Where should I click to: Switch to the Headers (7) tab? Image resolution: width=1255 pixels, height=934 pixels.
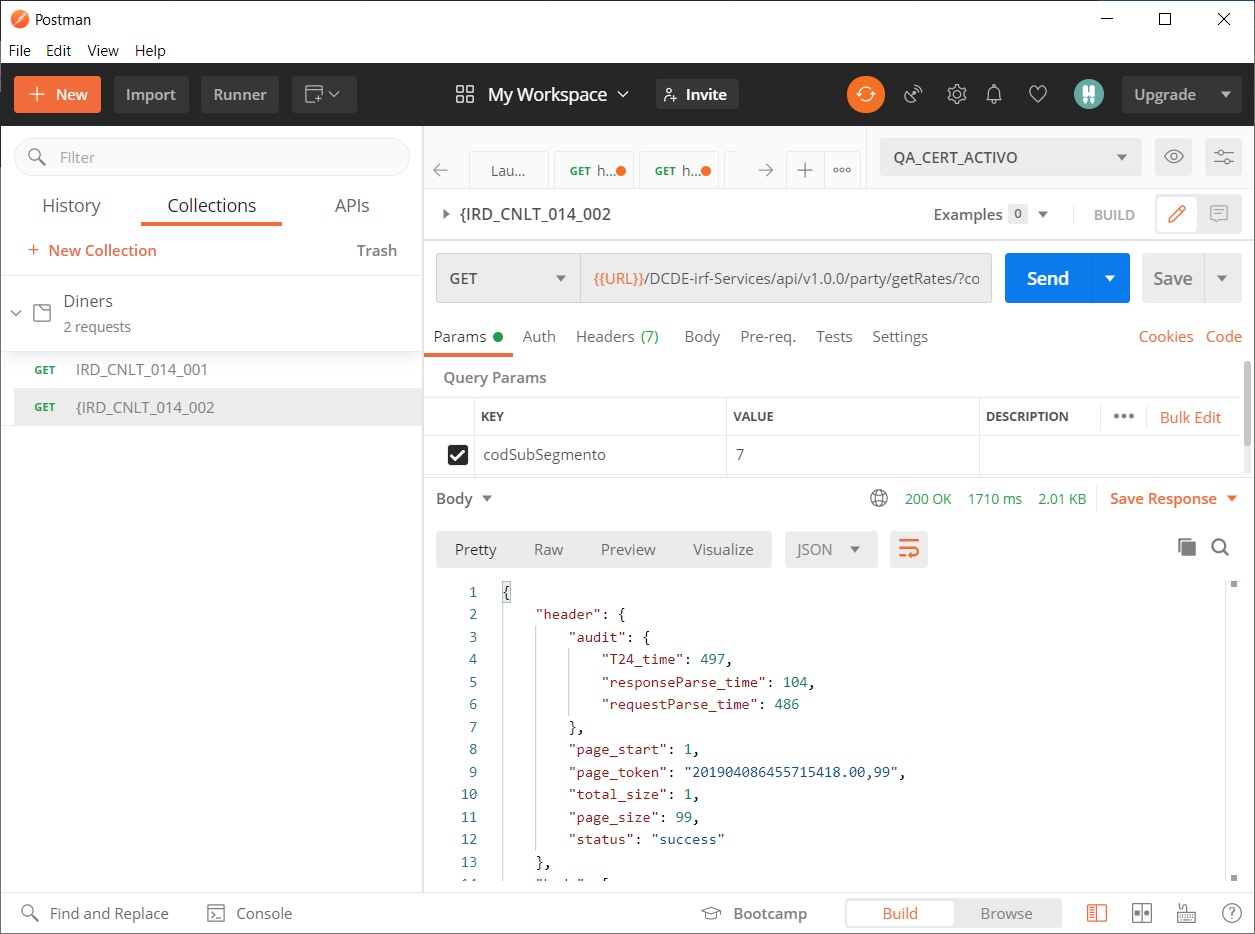(x=617, y=337)
